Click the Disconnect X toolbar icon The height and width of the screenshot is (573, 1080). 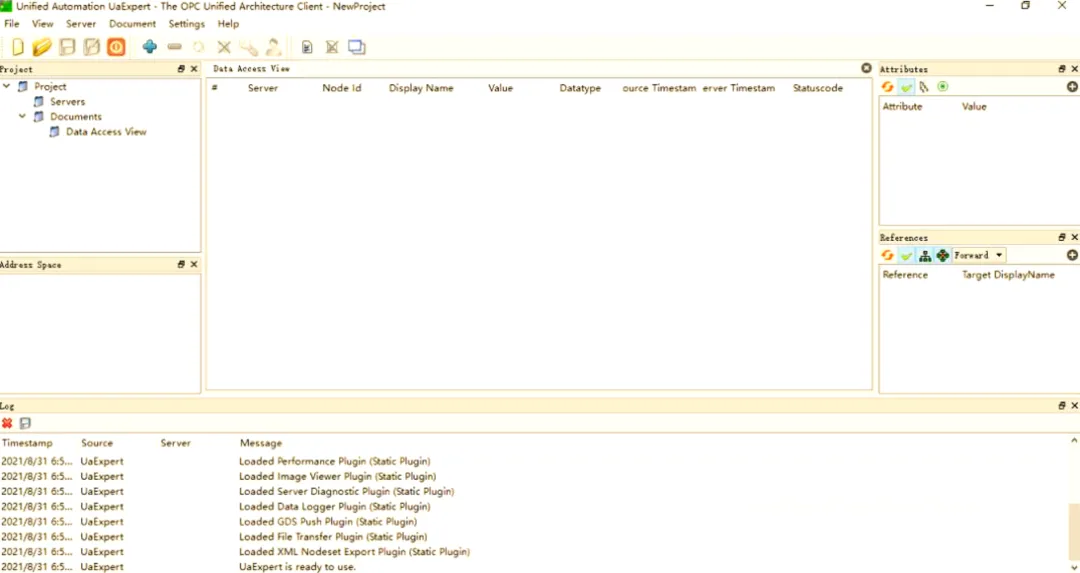click(224, 47)
